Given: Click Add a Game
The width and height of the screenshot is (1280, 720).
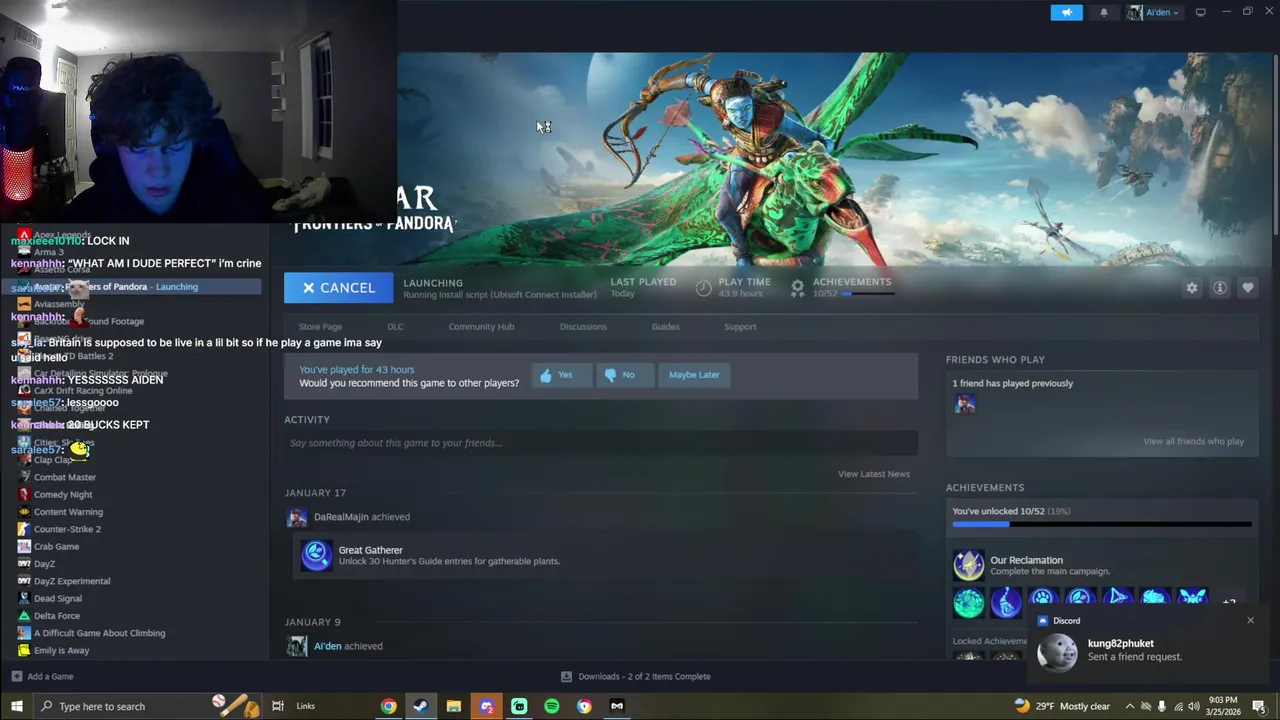Looking at the screenshot, I should point(42,677).
